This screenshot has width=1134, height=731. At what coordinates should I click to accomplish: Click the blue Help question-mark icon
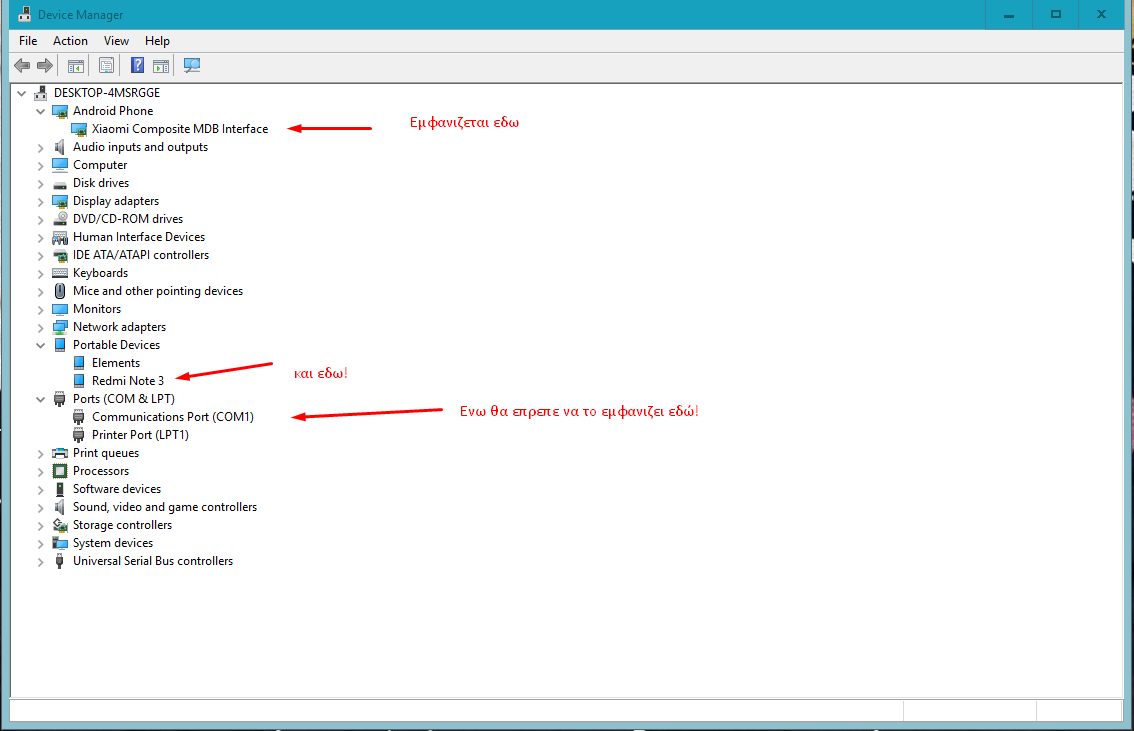coord(137,66)
